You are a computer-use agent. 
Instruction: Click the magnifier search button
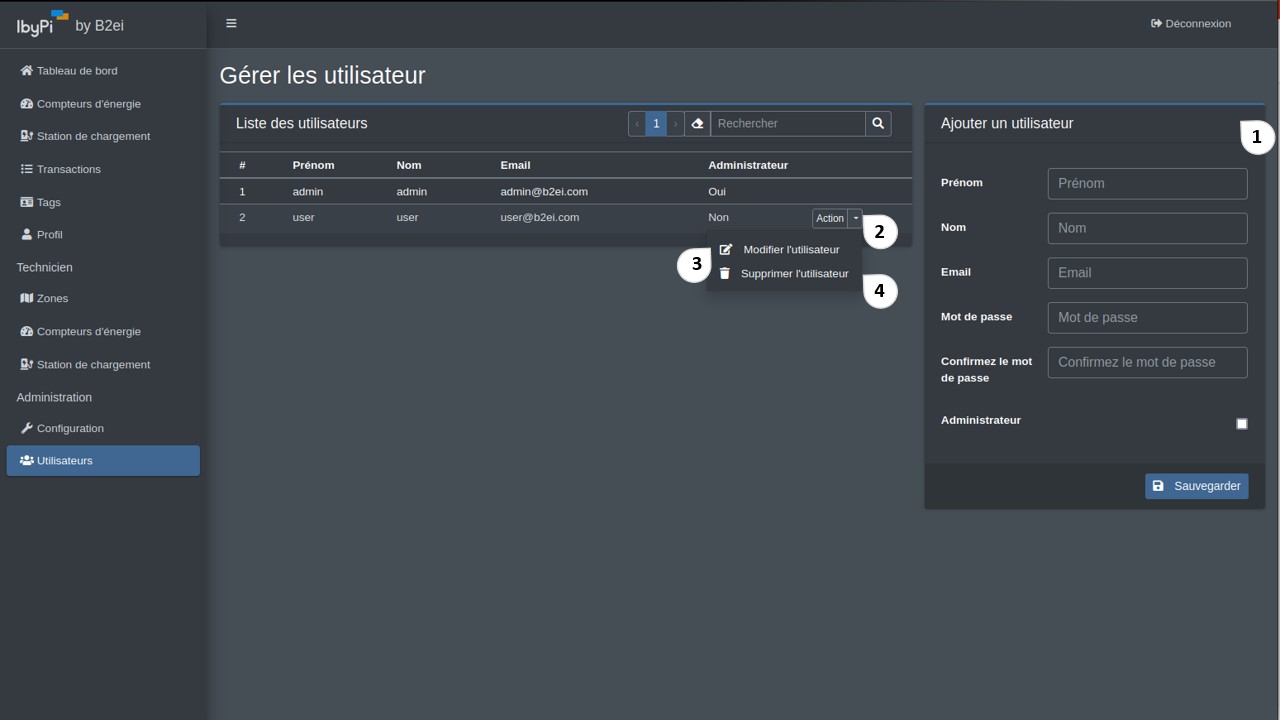pos(878,123)
